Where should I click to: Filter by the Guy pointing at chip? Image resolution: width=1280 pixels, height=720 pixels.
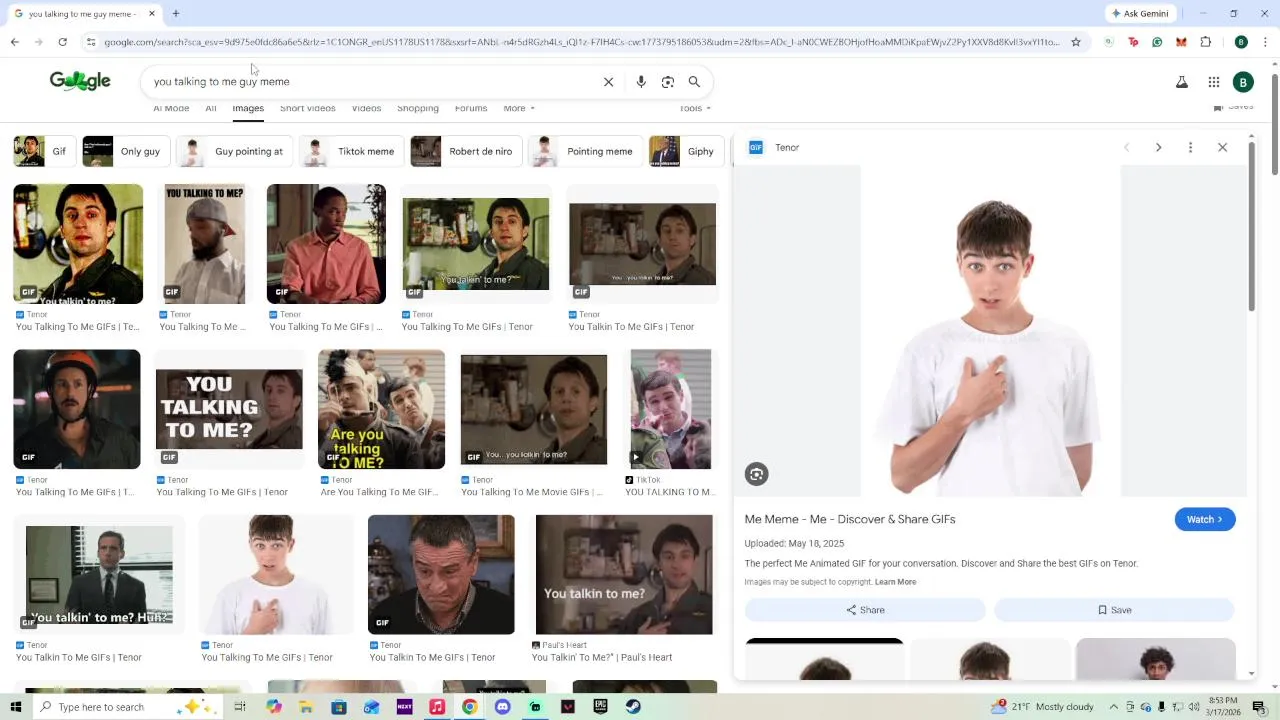point(236,152)
